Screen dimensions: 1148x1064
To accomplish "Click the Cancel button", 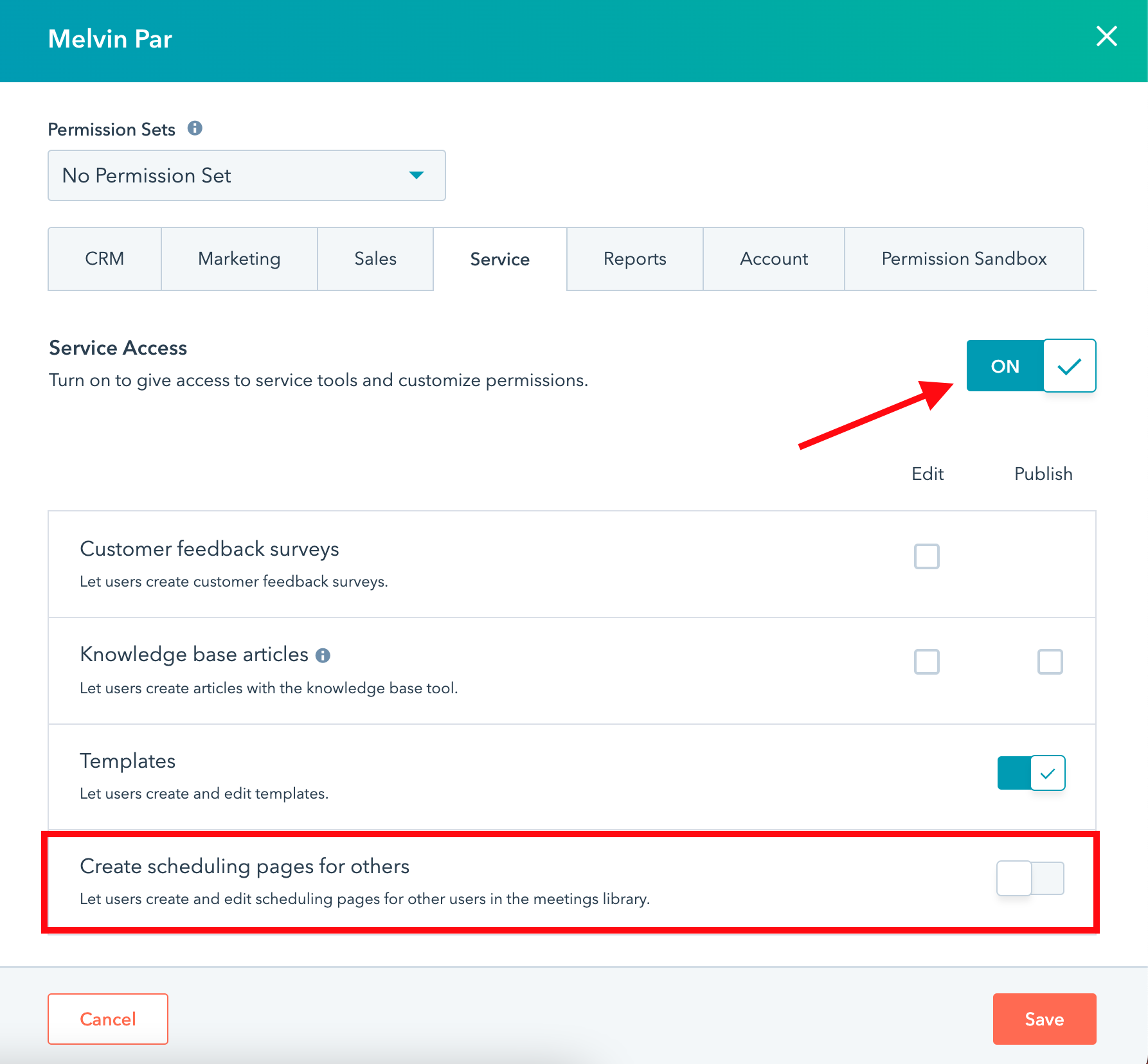I will tap(108, 1019).
